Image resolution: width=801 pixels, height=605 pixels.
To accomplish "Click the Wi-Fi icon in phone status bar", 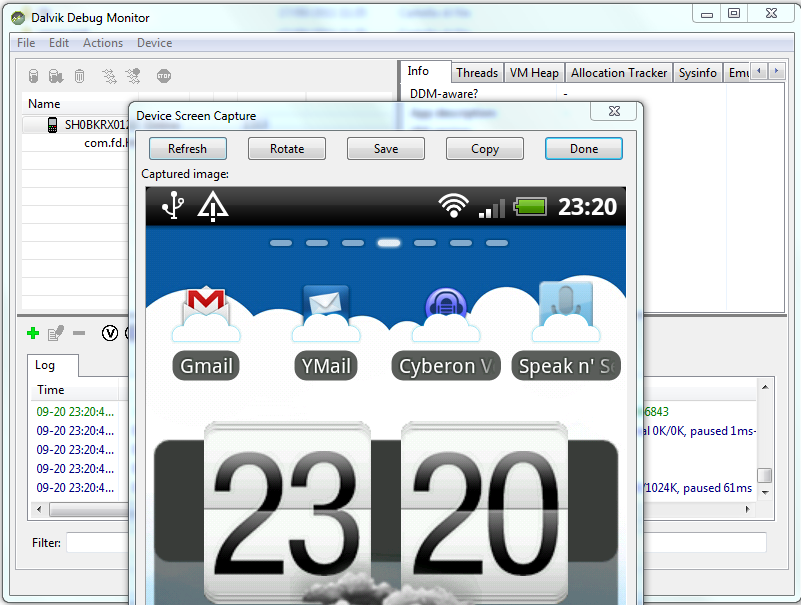I will tap(453, 206).
